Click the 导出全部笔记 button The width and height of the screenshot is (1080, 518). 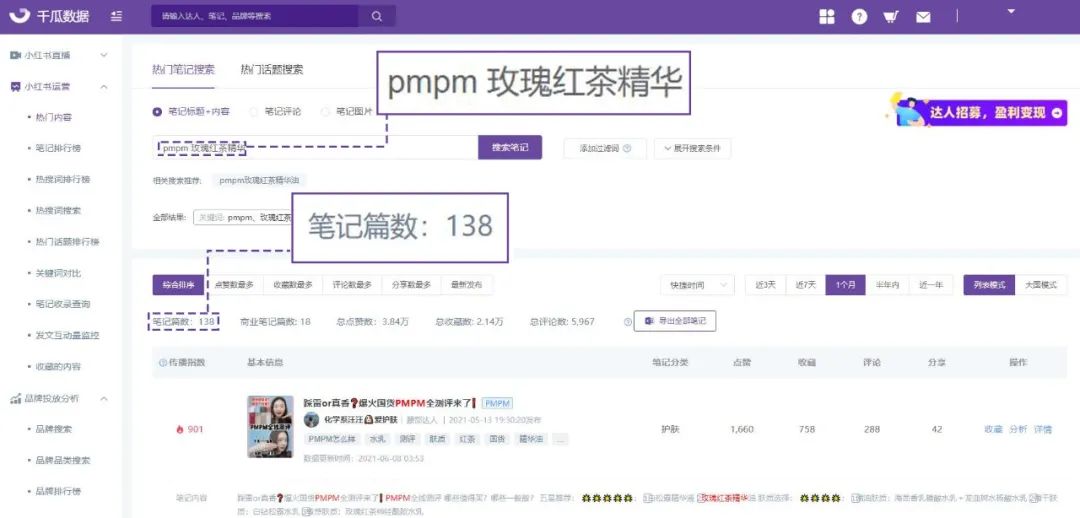click(674, 321)
